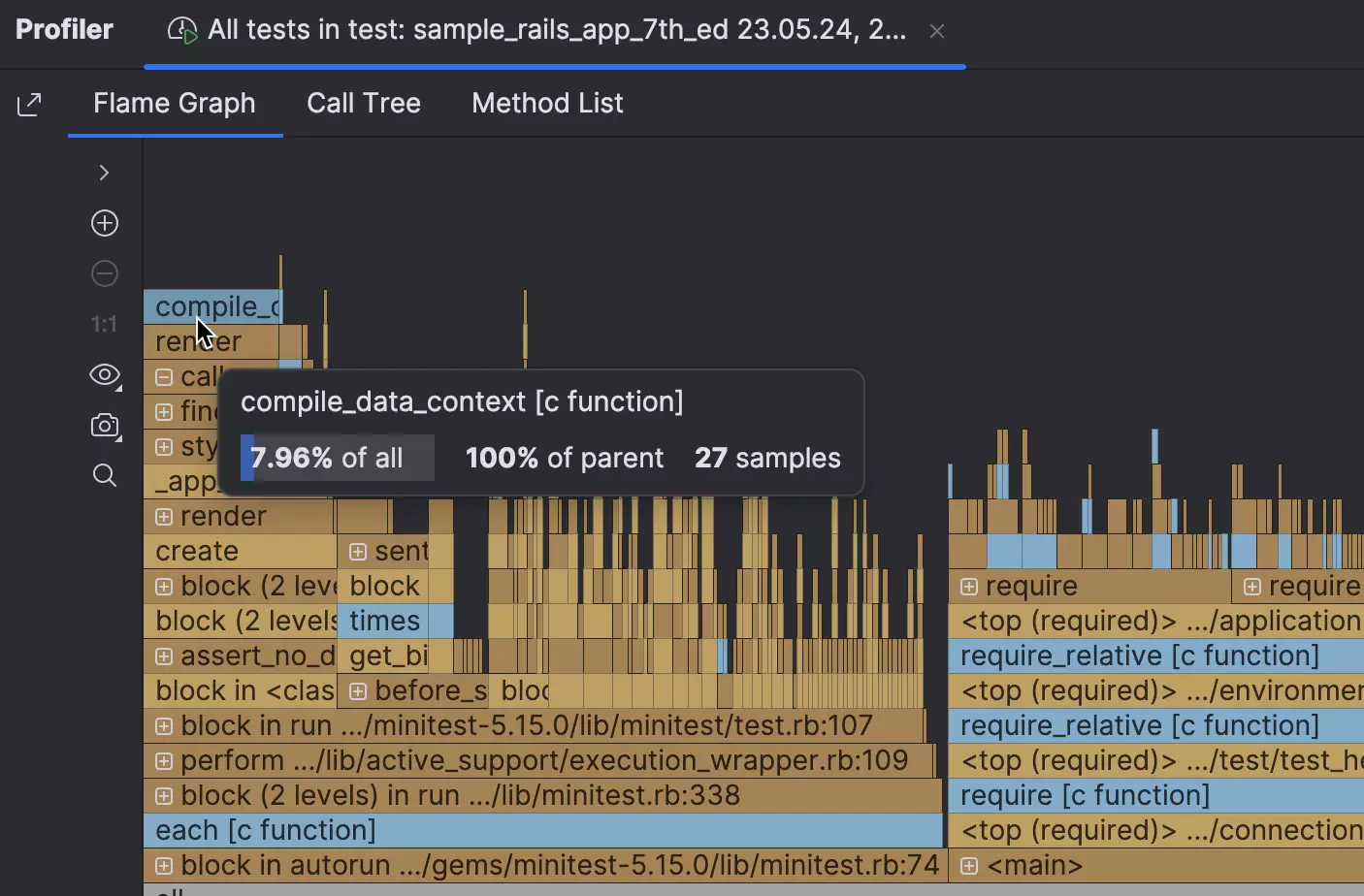
Task: Expand the 'block in run' test.rb:107 frame
Action: (x=164, y=726)
